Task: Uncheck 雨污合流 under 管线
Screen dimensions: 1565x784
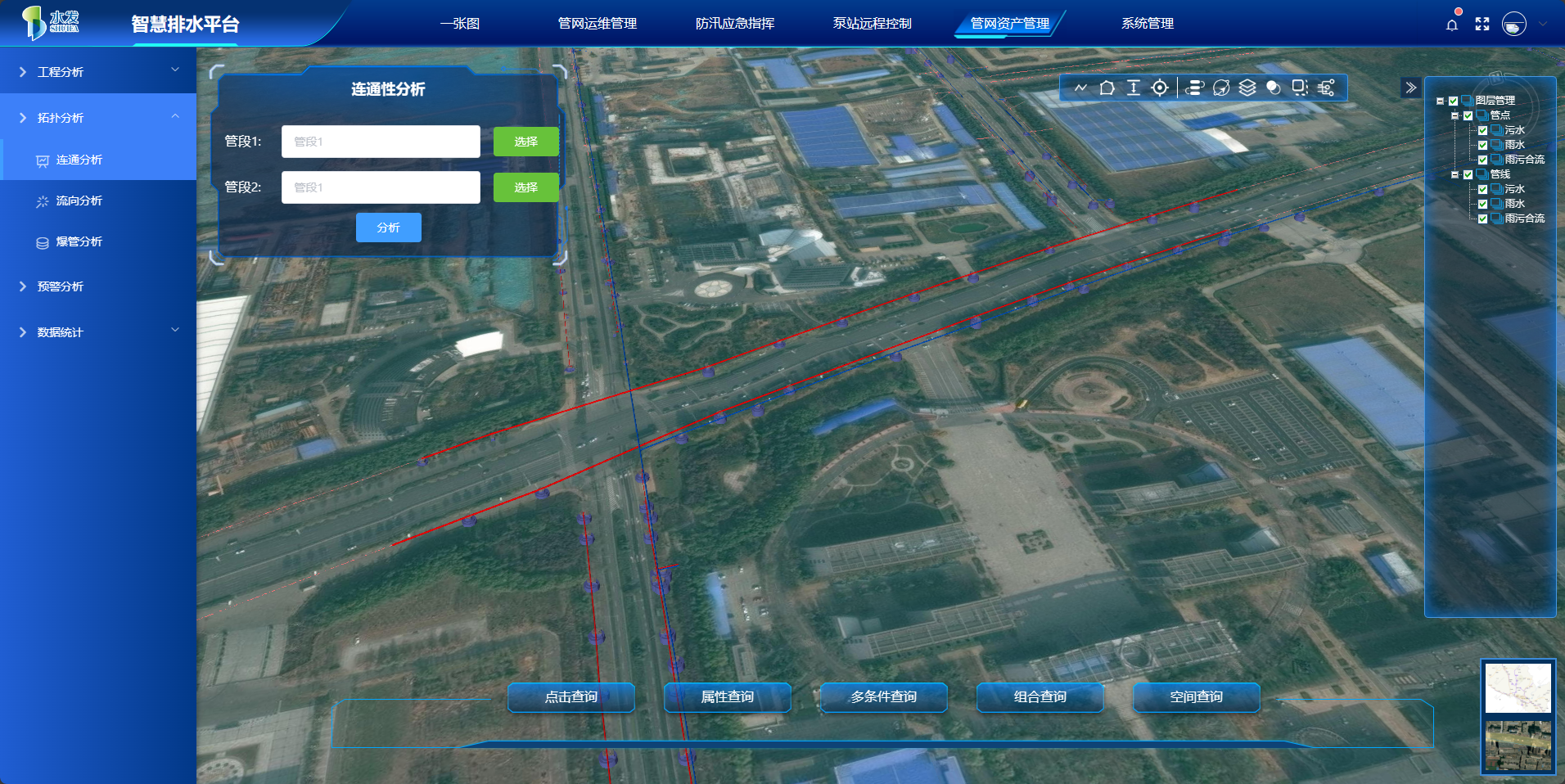Action: coord(1482,219)
